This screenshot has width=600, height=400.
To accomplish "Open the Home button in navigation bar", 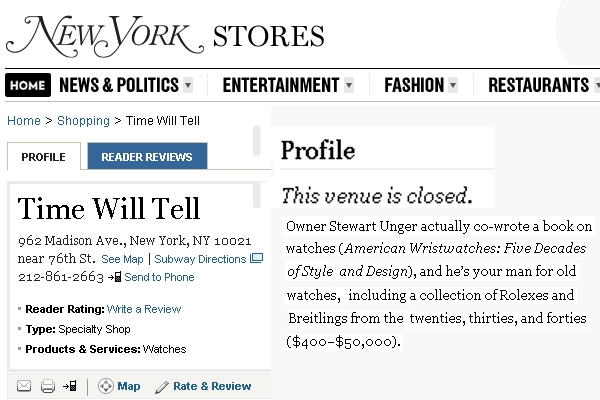I will coord(28,85).
